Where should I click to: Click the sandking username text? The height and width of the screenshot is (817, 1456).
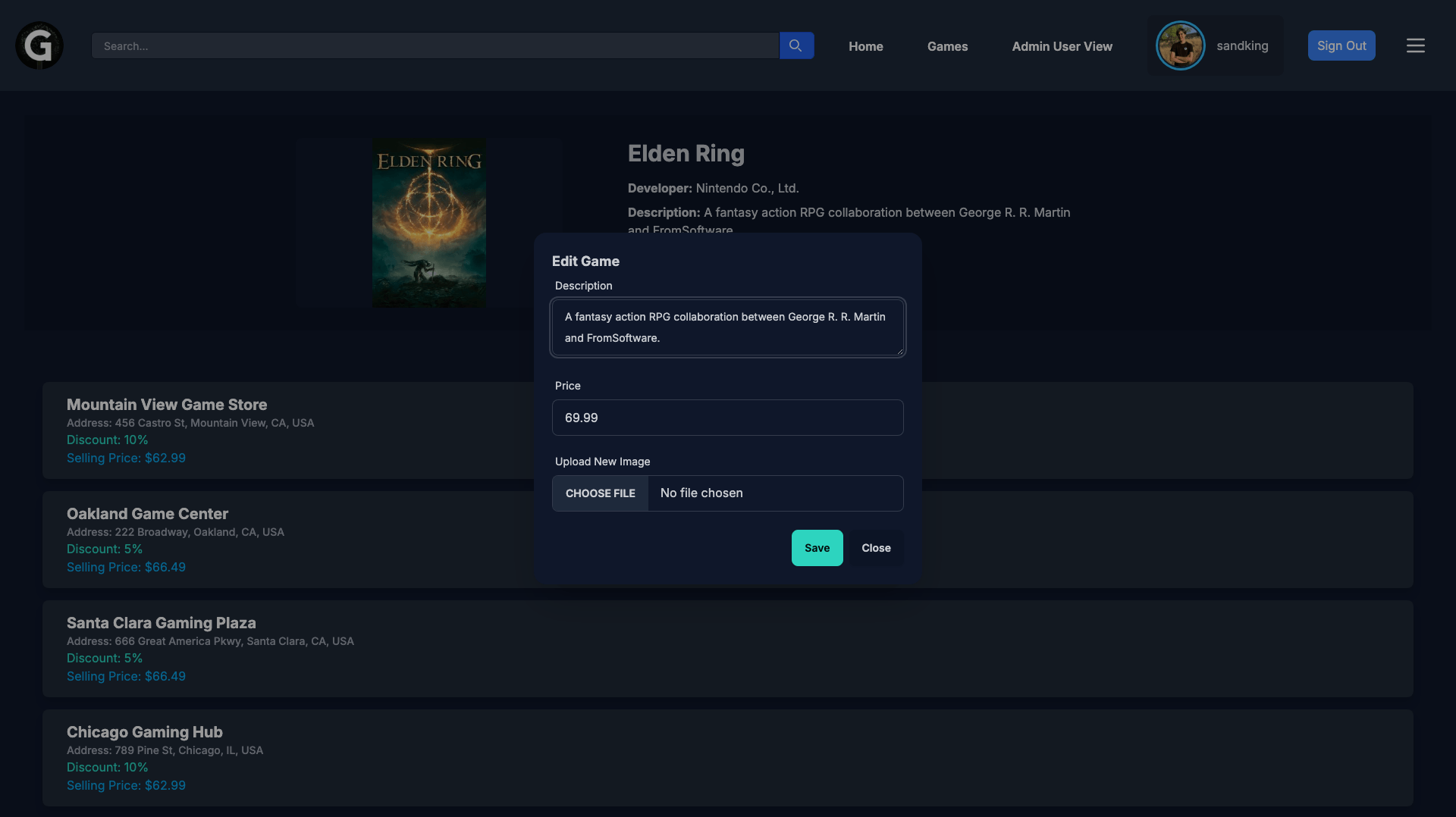coord(1242,45)
